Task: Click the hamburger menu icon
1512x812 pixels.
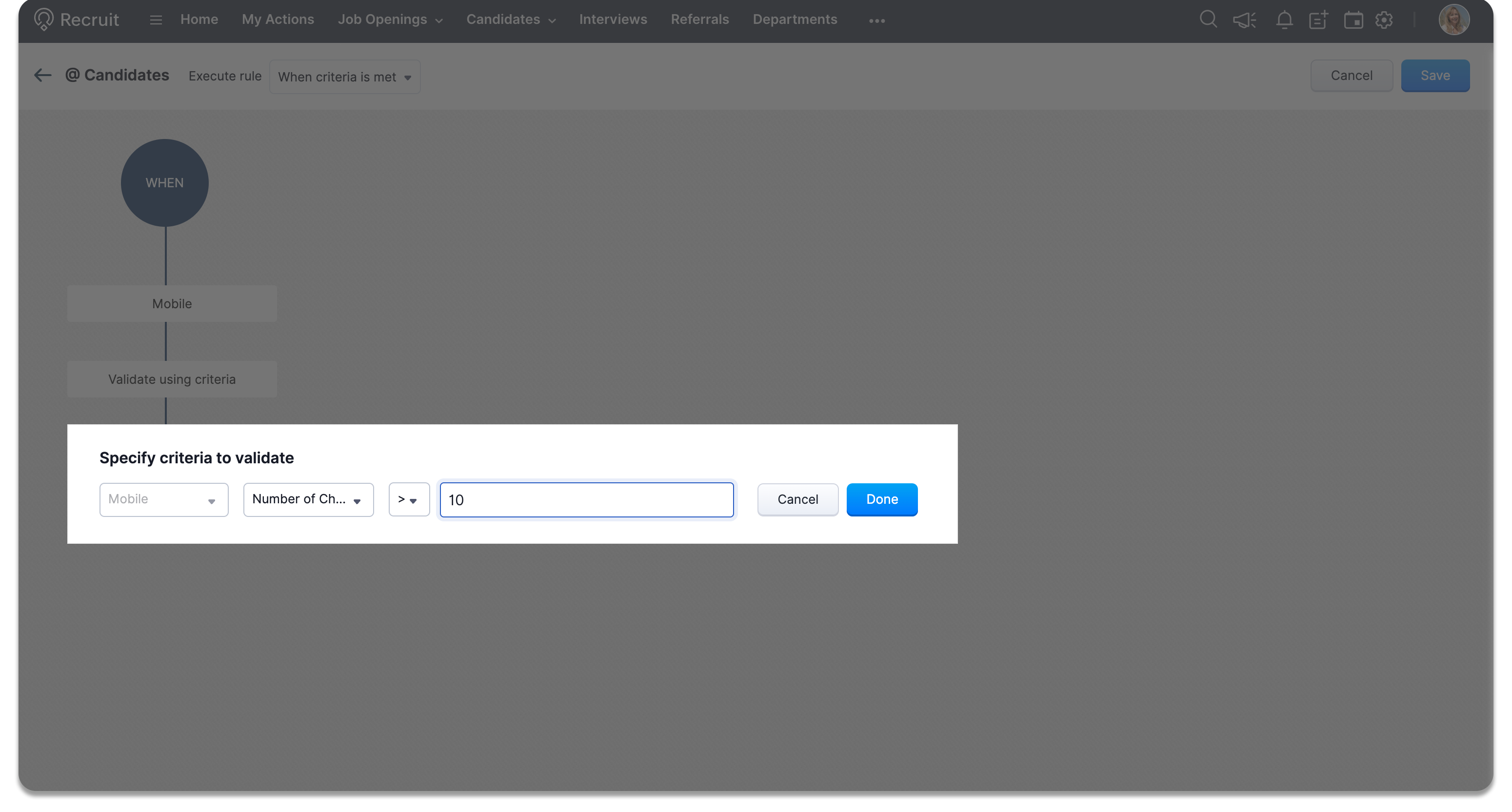Action: point(156,20)
